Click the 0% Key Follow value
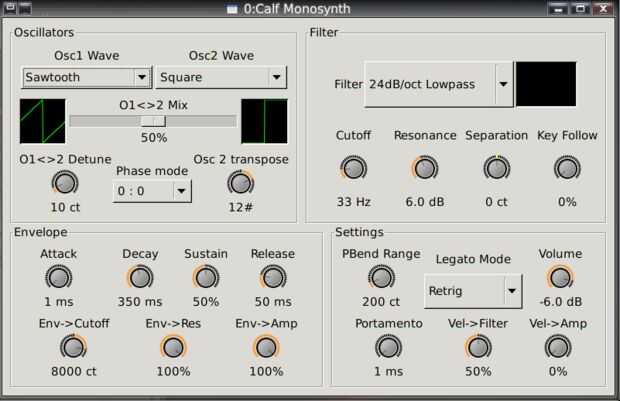 point(567,202)
